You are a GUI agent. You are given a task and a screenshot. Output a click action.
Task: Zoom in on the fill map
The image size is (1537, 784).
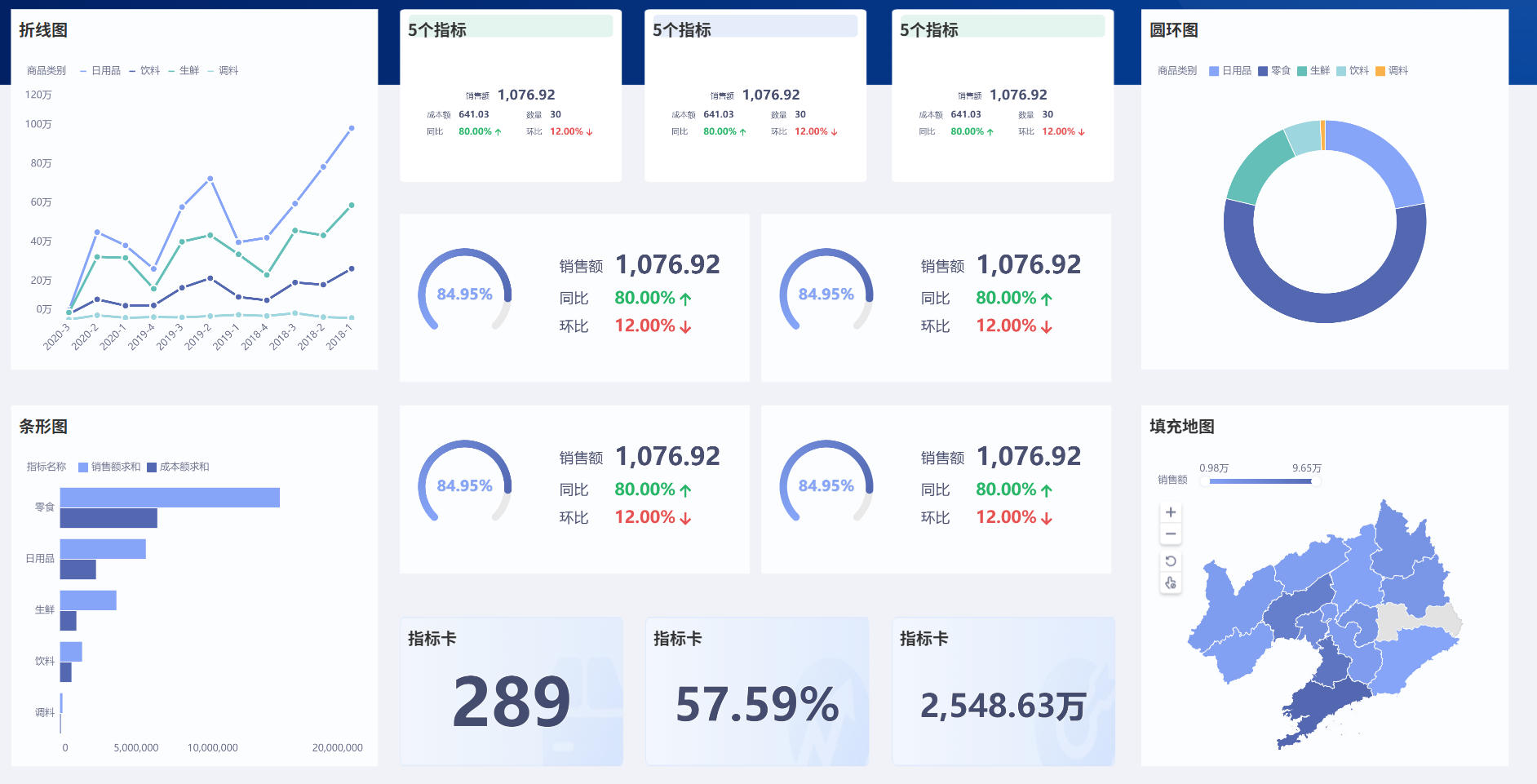pyautogui.click(x=1171, y=512)
